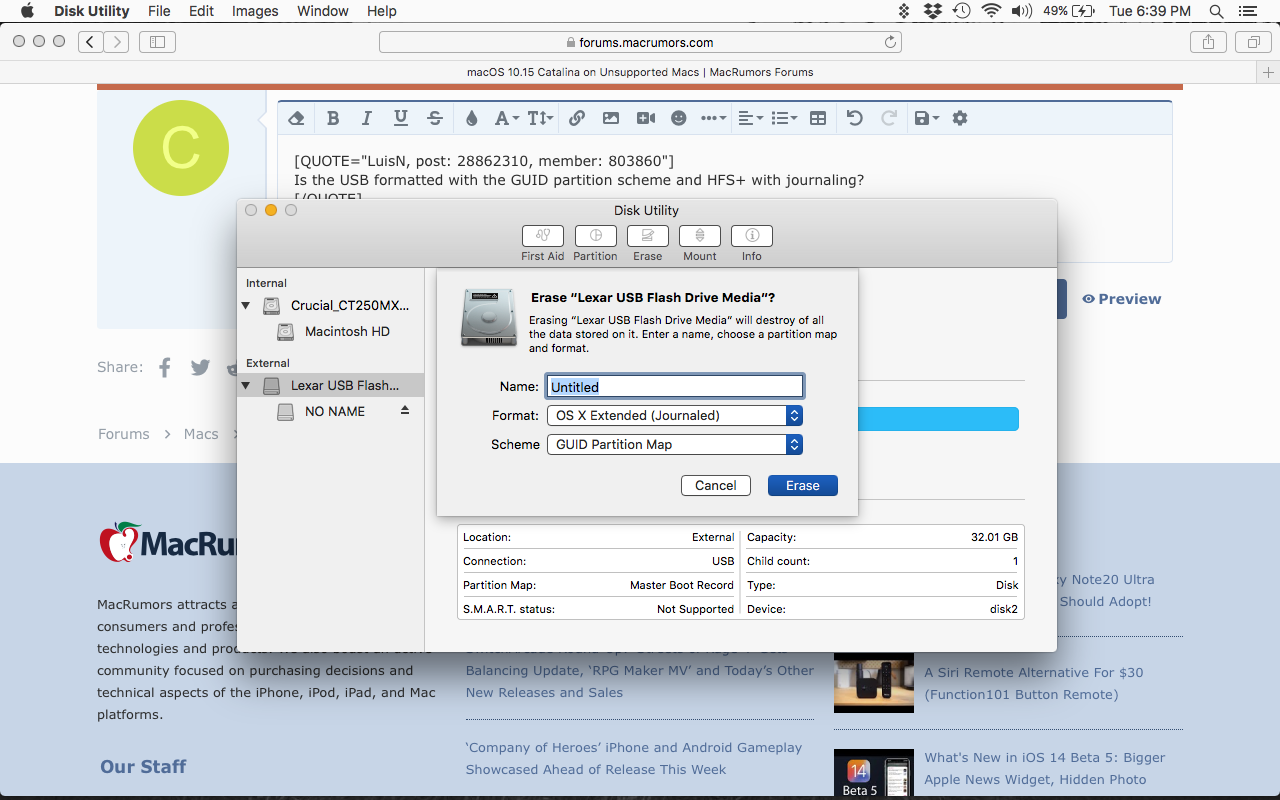The image size is (1280, 800).
Task: Click the Name field containing Untitled
Action: tap(675, 386)
